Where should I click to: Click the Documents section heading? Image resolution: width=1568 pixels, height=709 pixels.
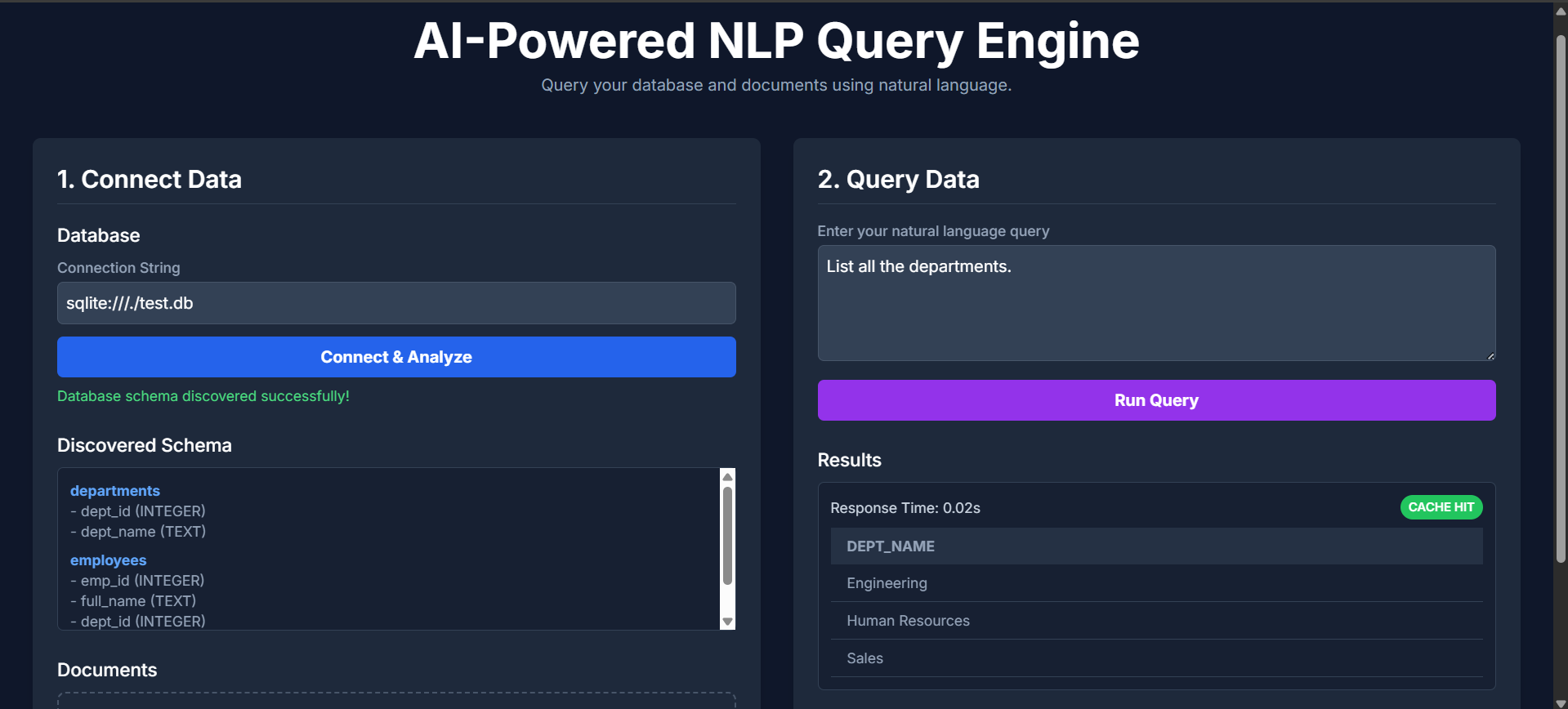[107, 670]
